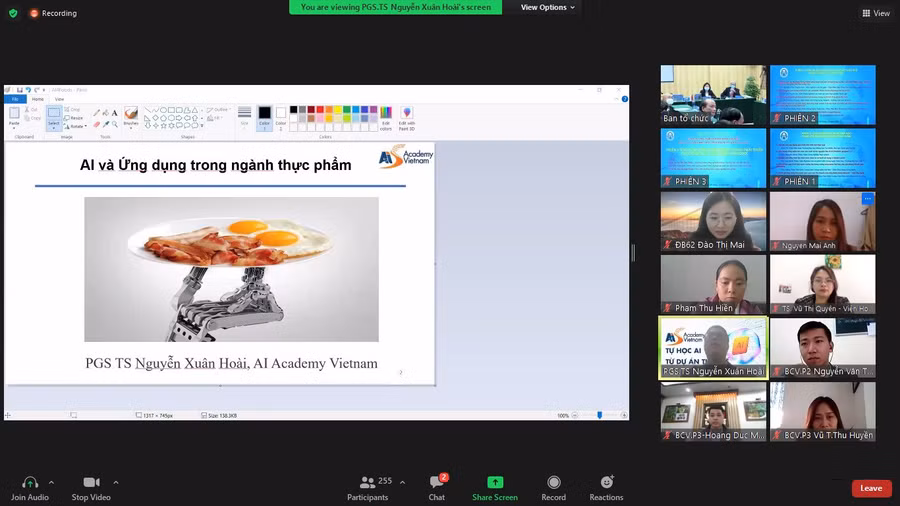Click Edit with Paint 3D icon
900x506 pixels.
click(x=406, y=117)
